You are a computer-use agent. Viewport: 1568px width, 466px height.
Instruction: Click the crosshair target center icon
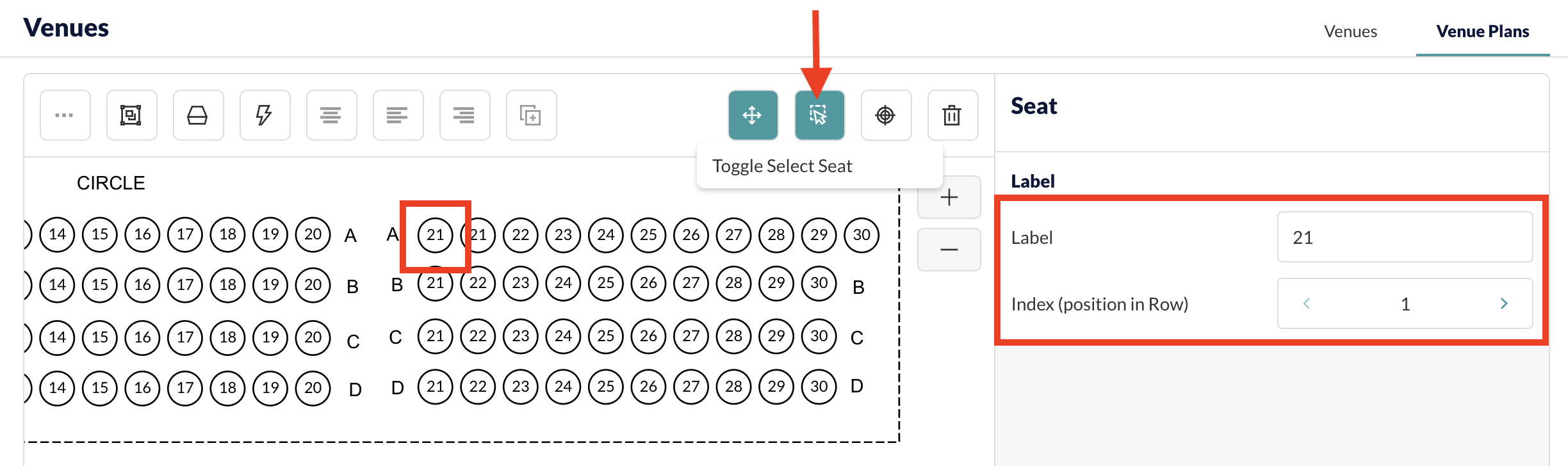click(886, 115)
